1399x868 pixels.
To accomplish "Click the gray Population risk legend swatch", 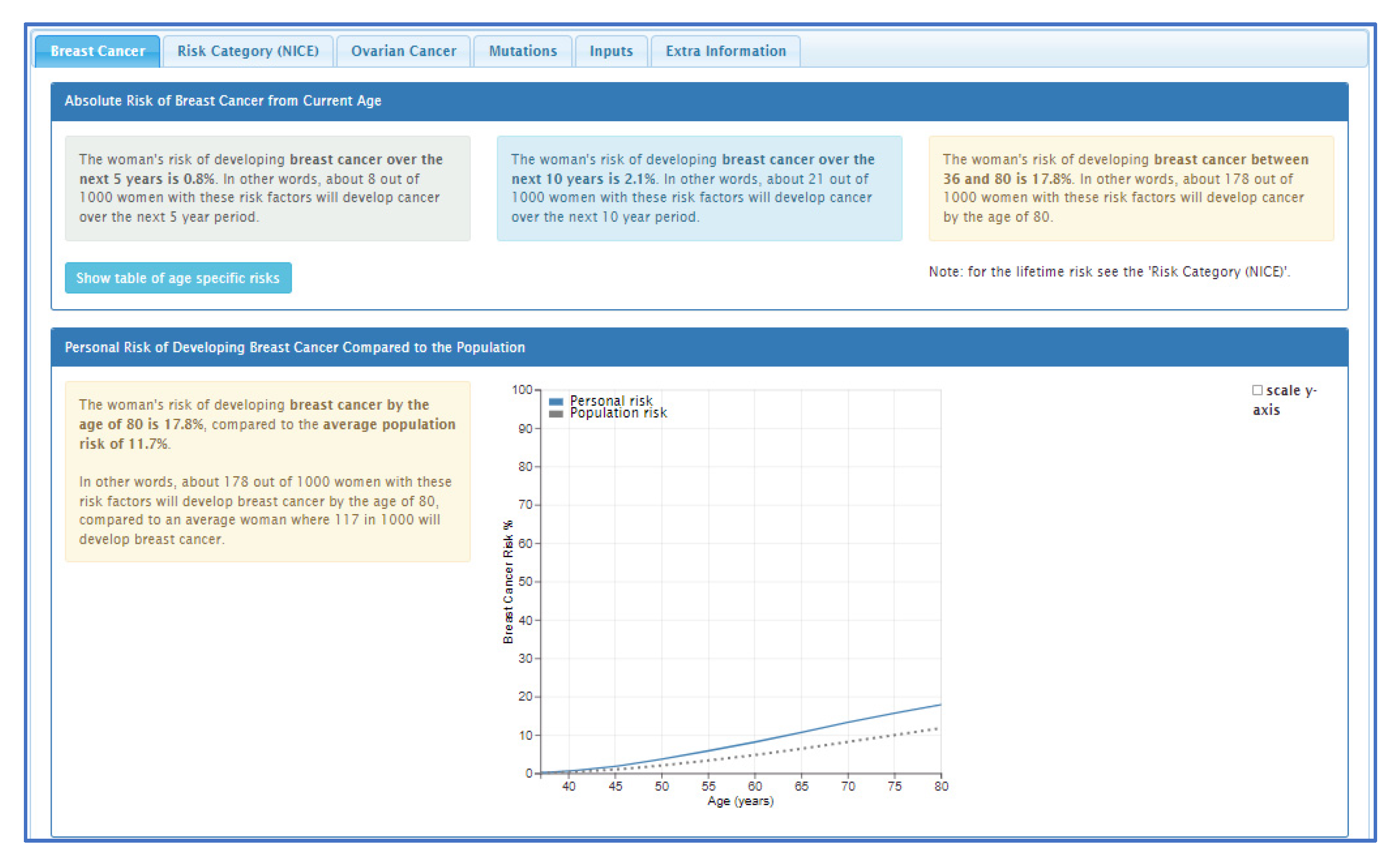I will [555, 413].
